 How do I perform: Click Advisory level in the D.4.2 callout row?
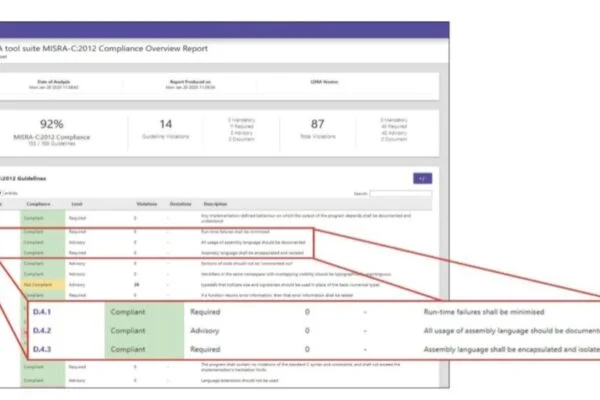click(x=205, y=329)
